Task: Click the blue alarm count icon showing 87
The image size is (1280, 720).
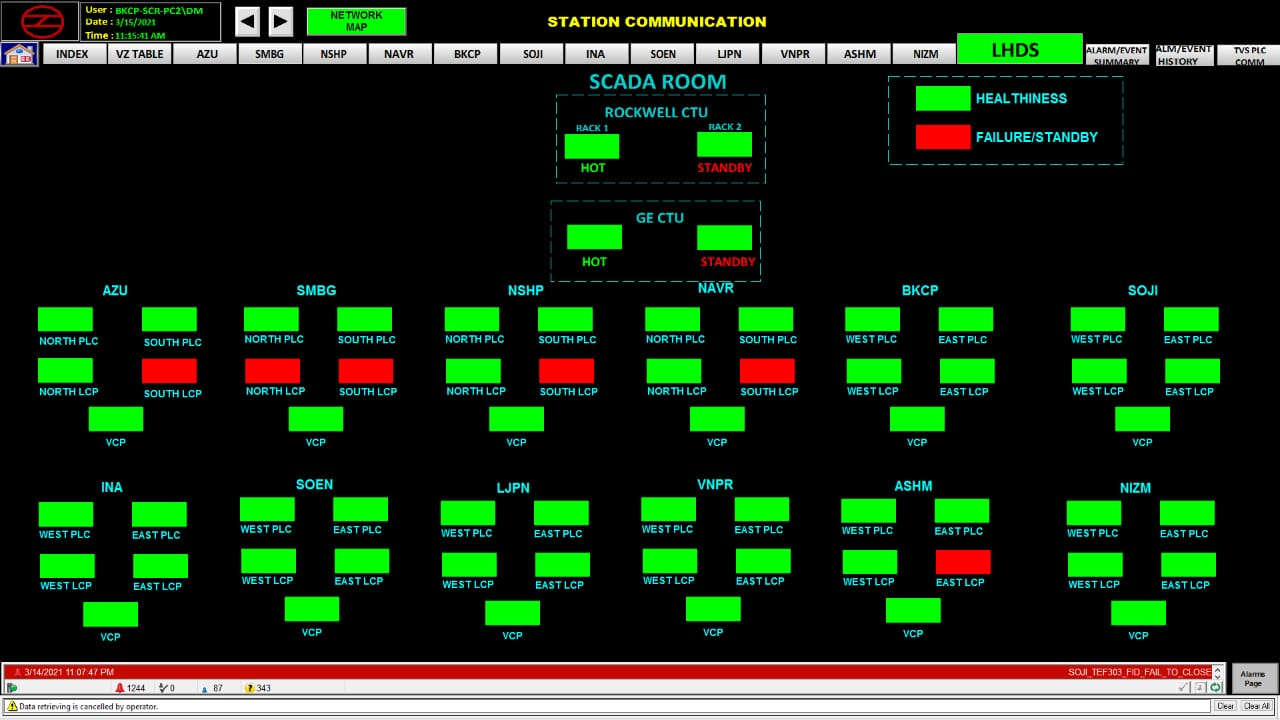Action: 205,688
